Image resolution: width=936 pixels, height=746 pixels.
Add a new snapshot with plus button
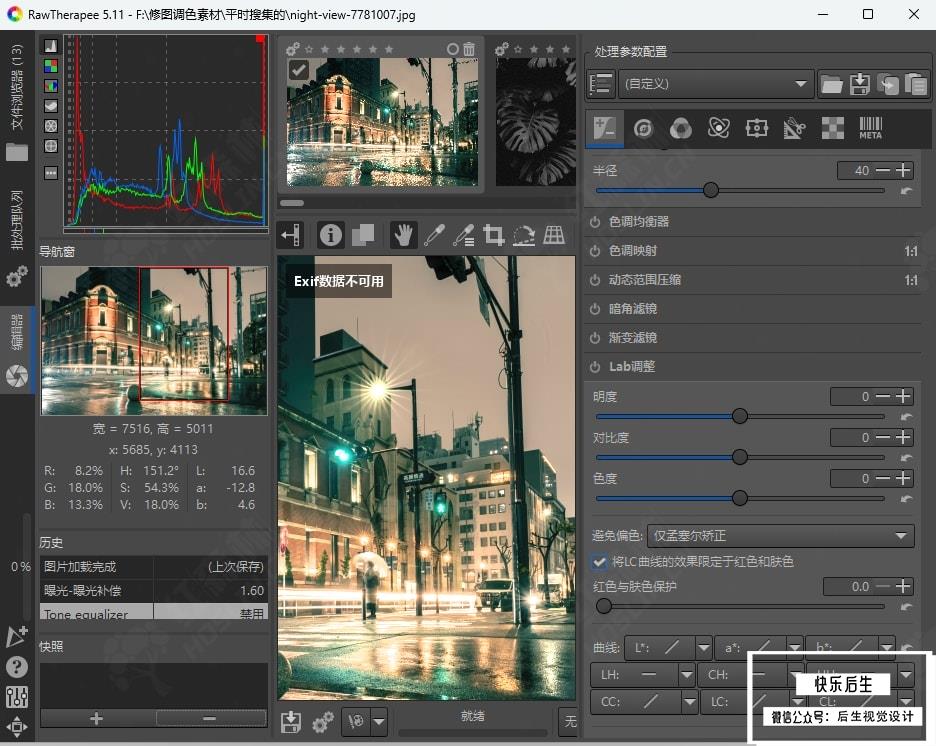pos(96,719)
